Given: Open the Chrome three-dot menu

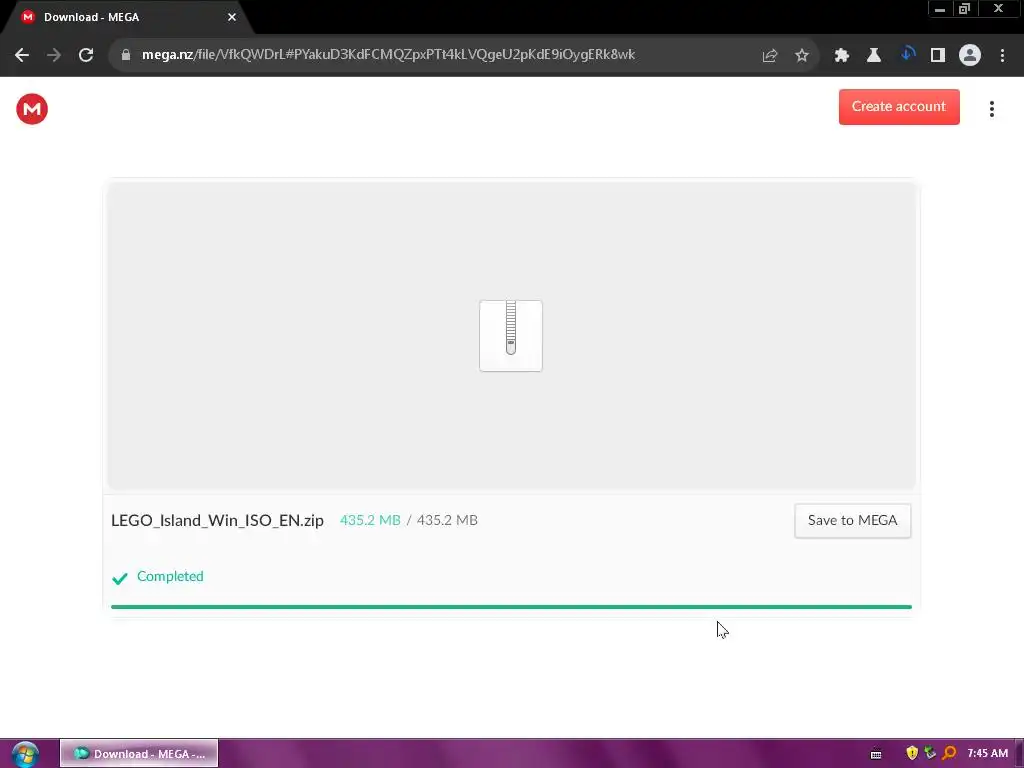Looking at the screenshot, I should tap(1002, 56).
